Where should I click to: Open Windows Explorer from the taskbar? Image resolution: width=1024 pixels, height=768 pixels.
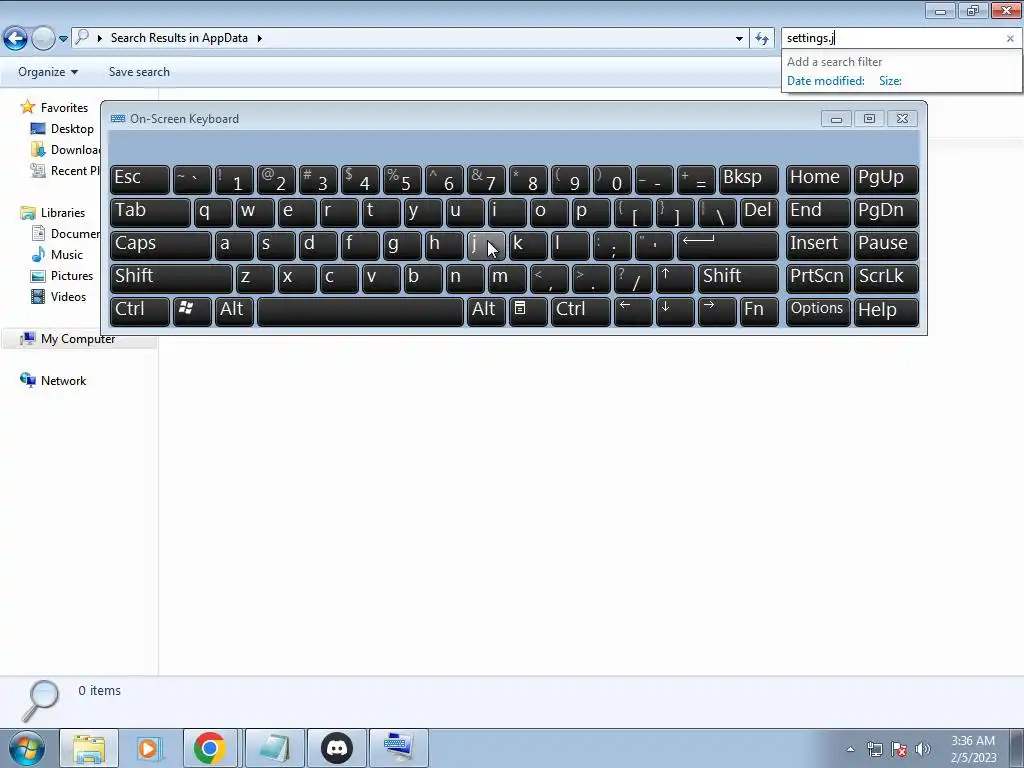(89, 748)
